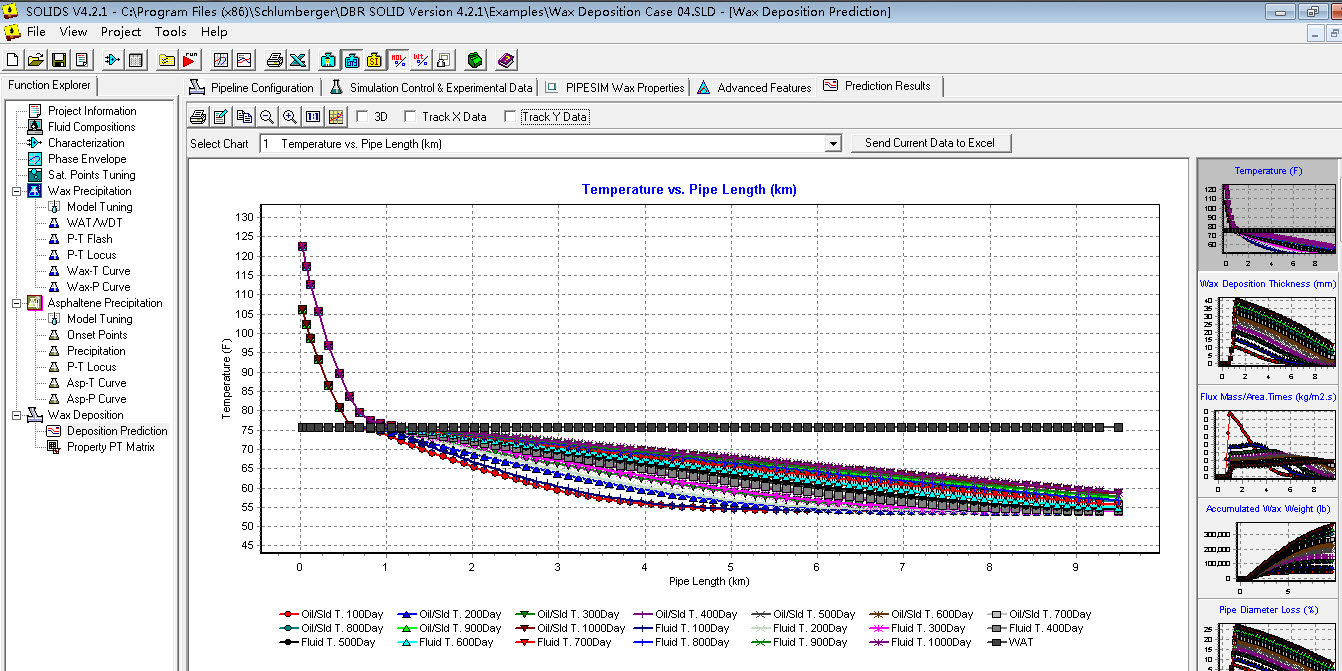
Task: Click the yellow folder icon beside Run
Action: 167,60
